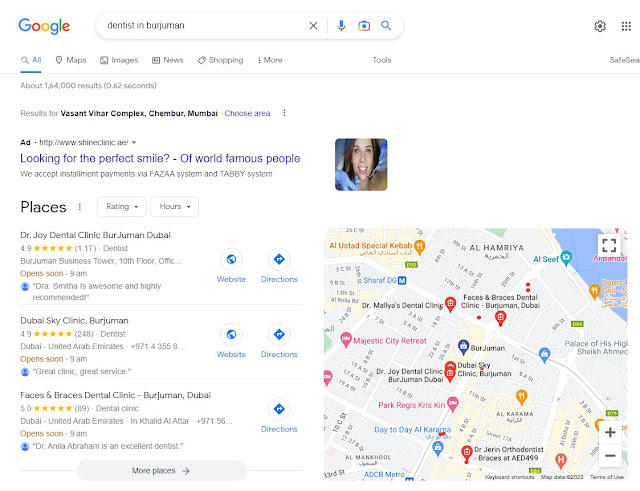Open the Rating filter dropdown
Screen dimensions: 640x491
(x=122, y=207)
